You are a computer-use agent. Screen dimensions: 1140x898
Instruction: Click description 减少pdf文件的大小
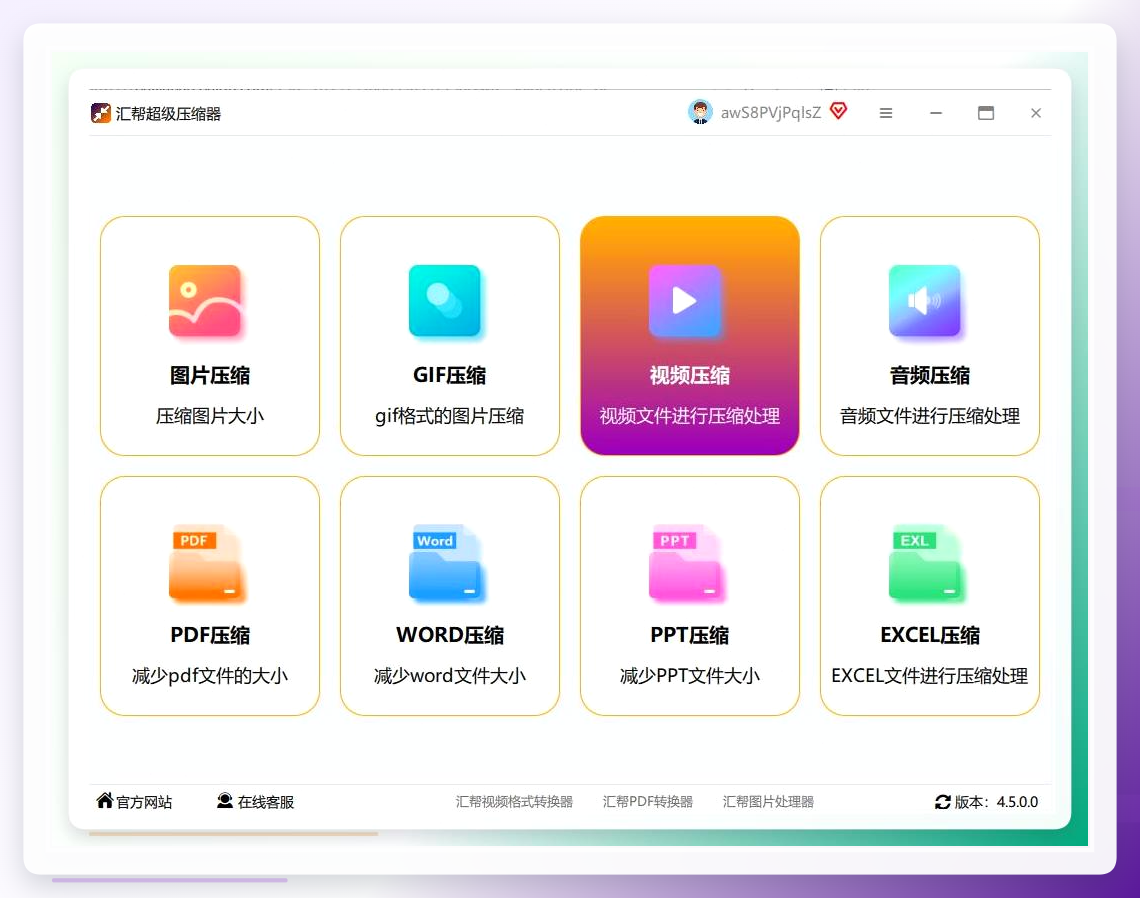tap(209, 675)
